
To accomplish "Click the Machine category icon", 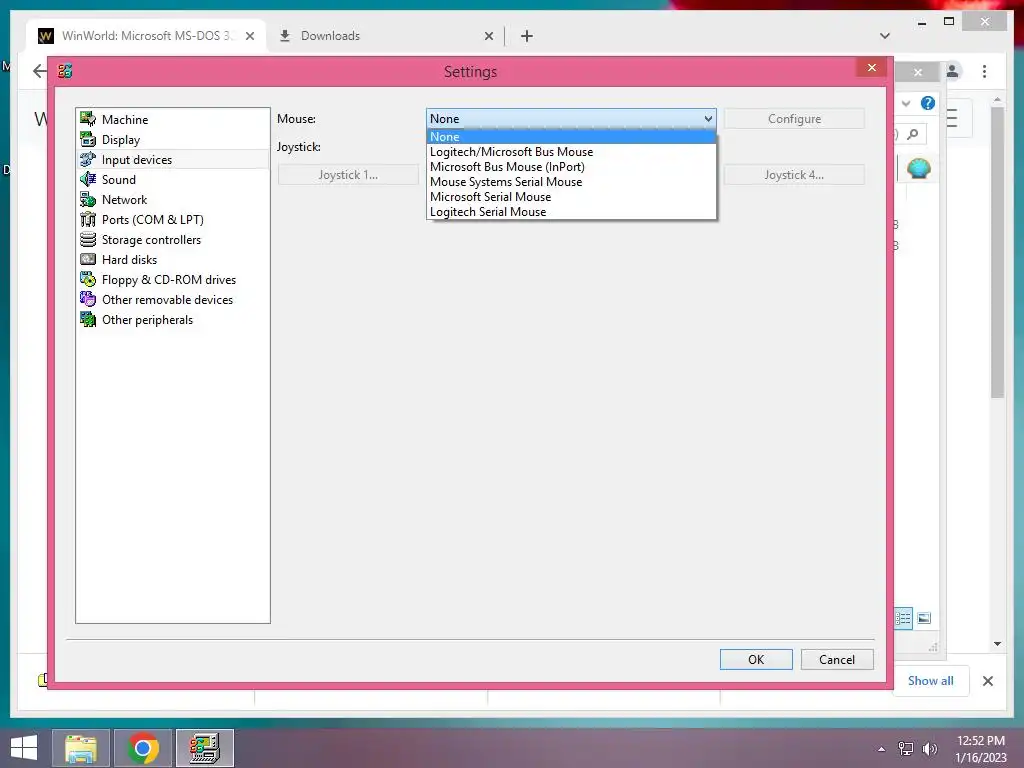I will pyautogui.click(x=88, y=119).
